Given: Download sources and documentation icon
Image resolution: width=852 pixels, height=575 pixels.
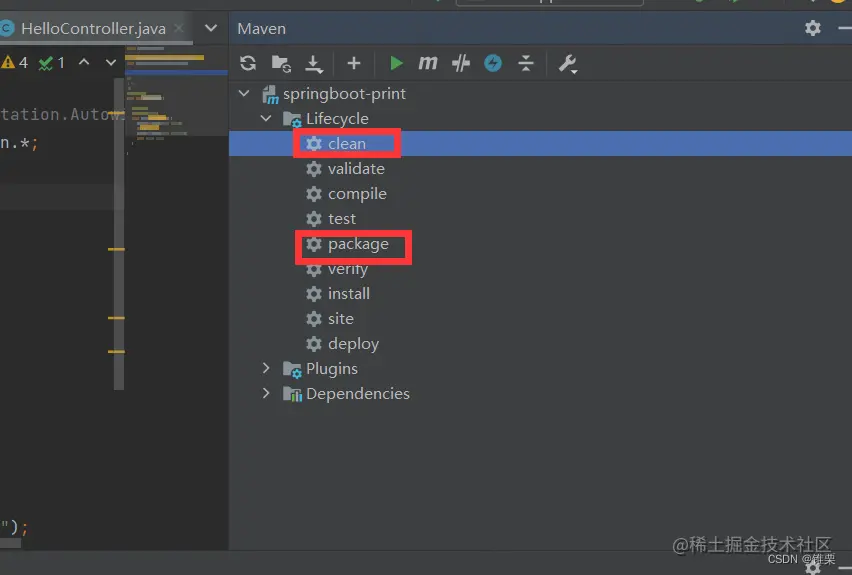Looking at the screenshot, I should pos(314,64).
